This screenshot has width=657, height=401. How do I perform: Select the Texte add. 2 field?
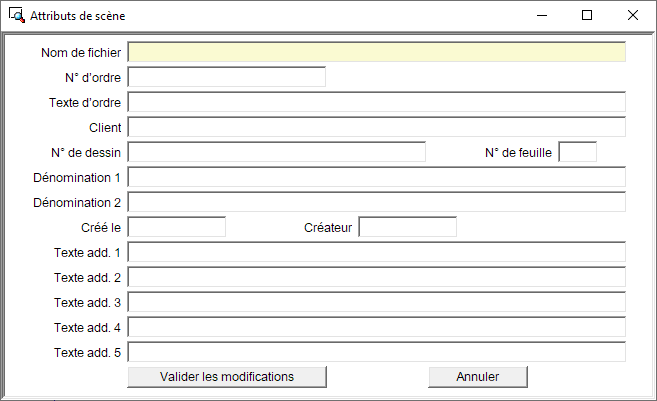tap(376, 277)
